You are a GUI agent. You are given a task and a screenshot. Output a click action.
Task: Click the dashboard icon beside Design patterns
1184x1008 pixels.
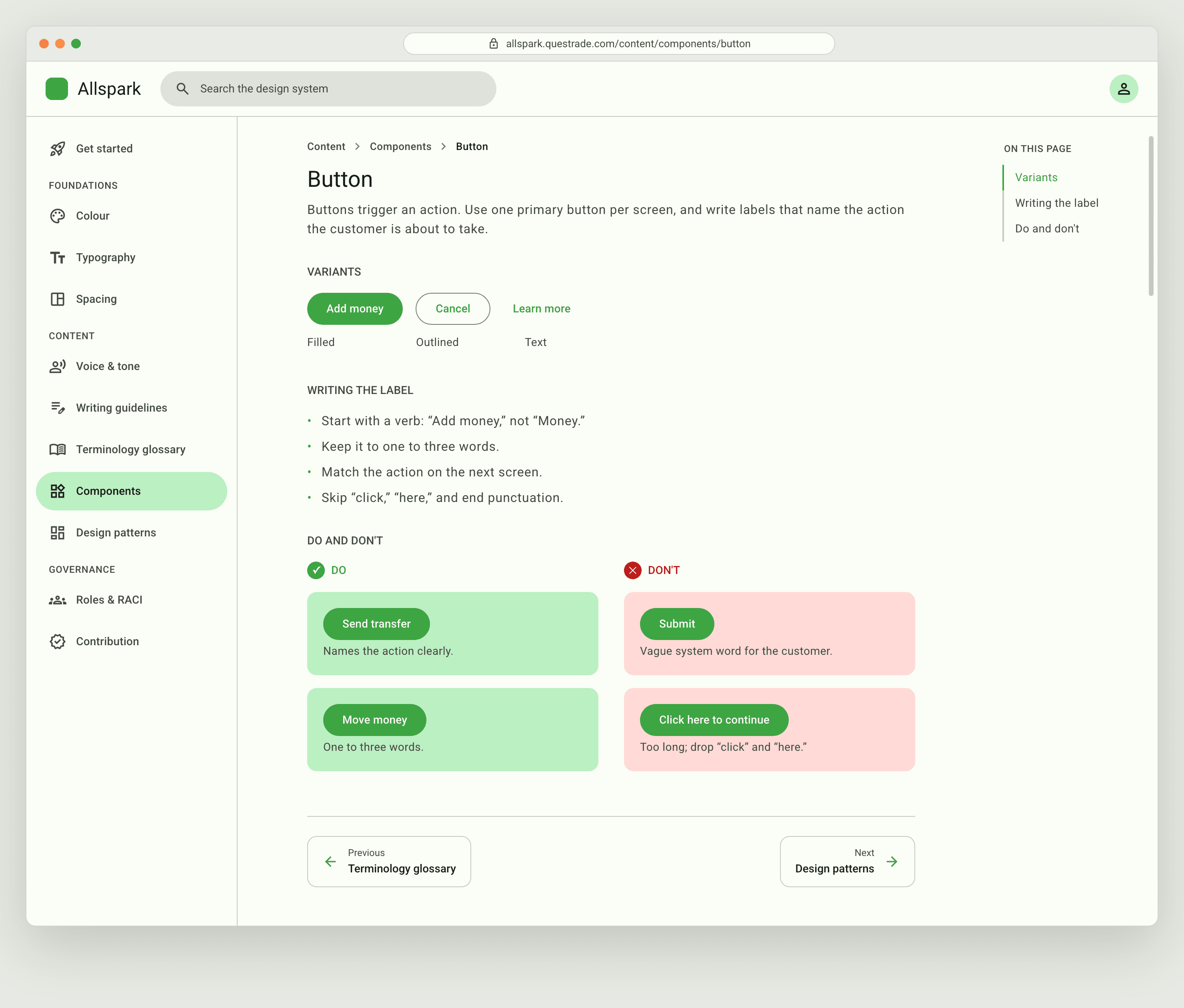(x=58, y=532)
